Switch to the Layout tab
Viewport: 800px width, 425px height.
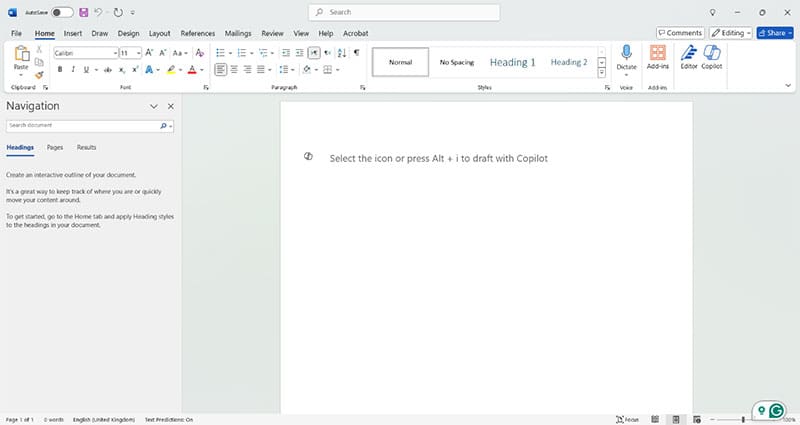coord(159,33)
